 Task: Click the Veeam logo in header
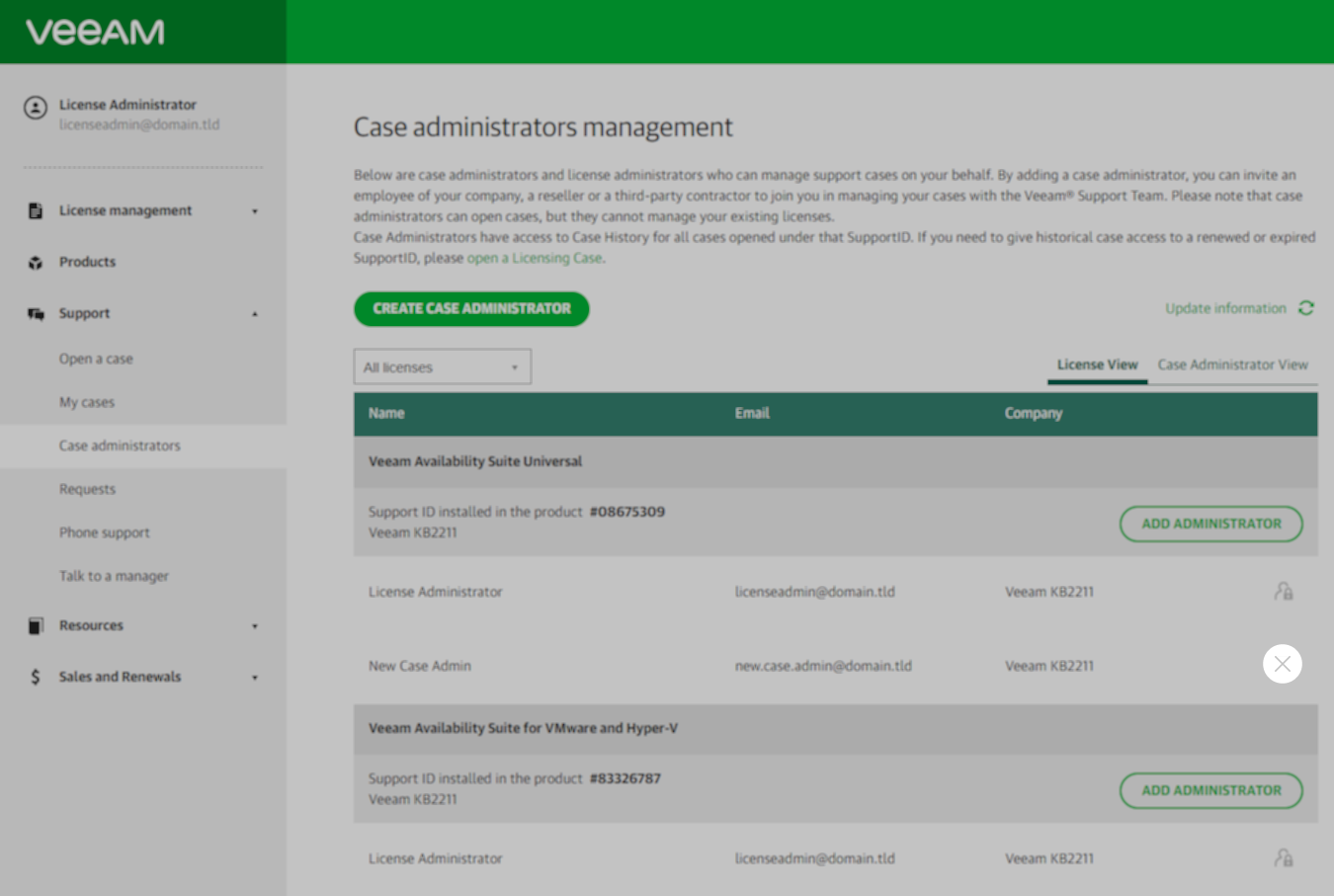point(95,32)
